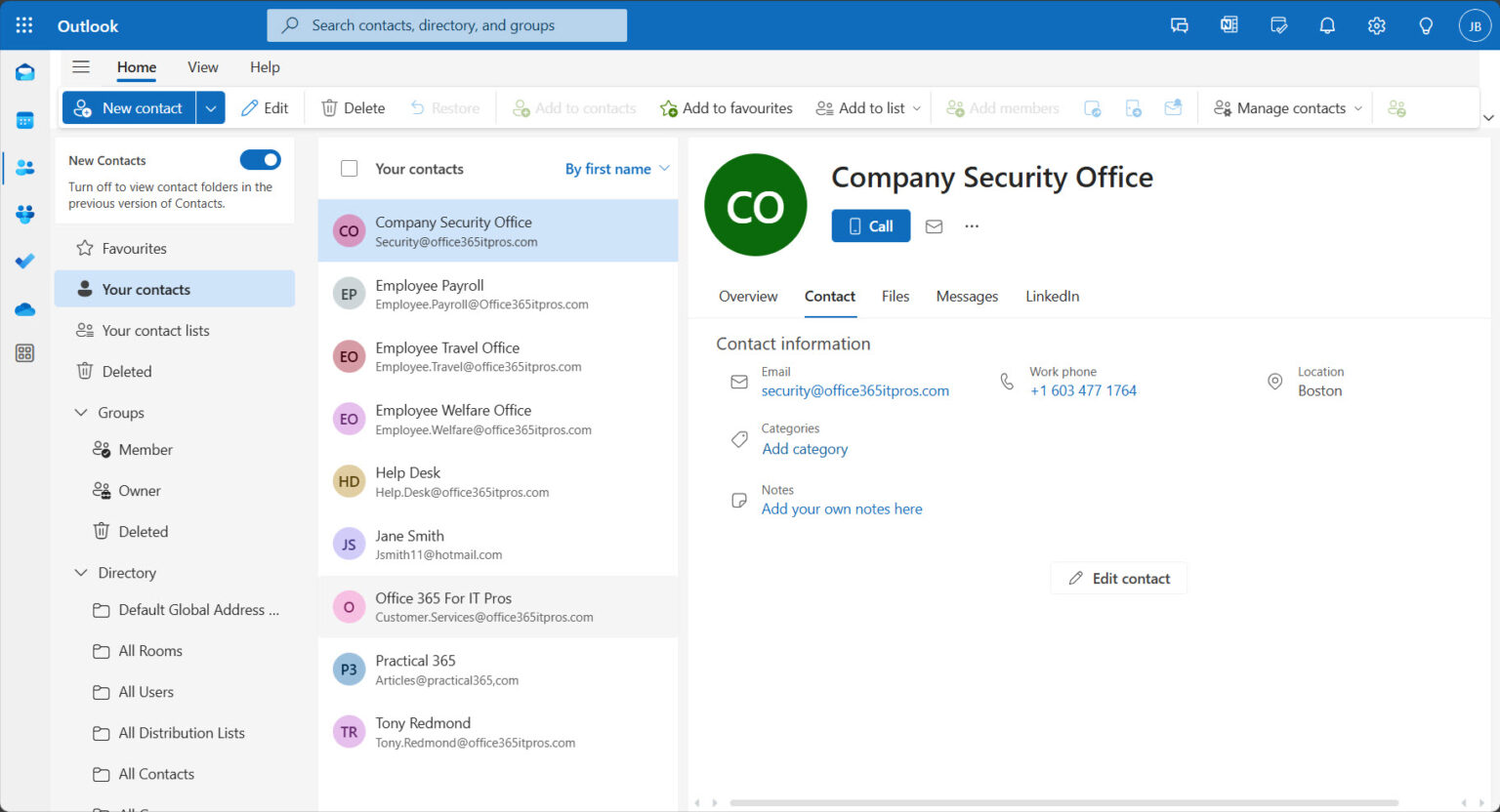Collapse the Directory tree section
Viewport: 1500px width, 812px height.
[x=81, y=573]
